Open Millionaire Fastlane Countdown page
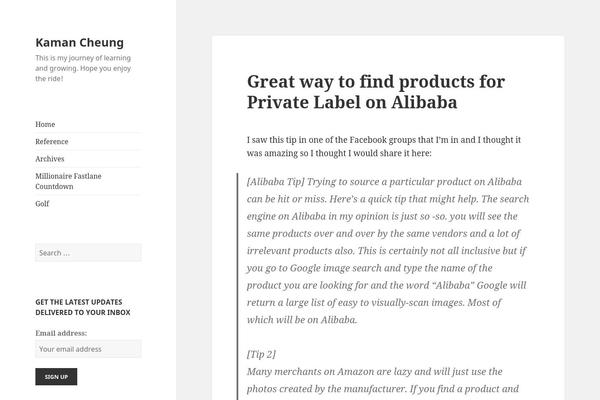Viewport: 600px width, 400px height. coord(68,181)
